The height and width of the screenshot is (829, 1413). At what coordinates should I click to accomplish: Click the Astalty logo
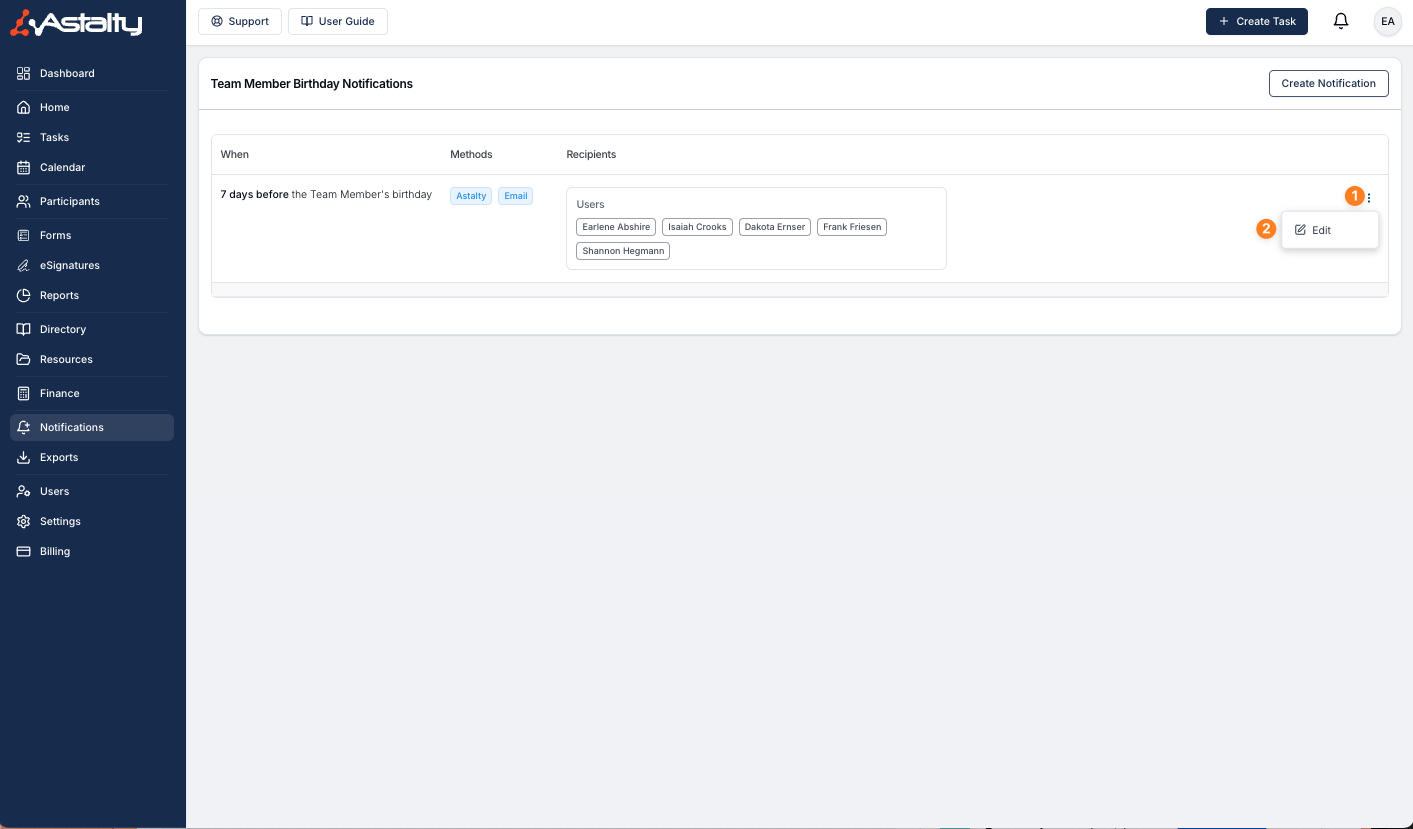(x=77, y=23)
